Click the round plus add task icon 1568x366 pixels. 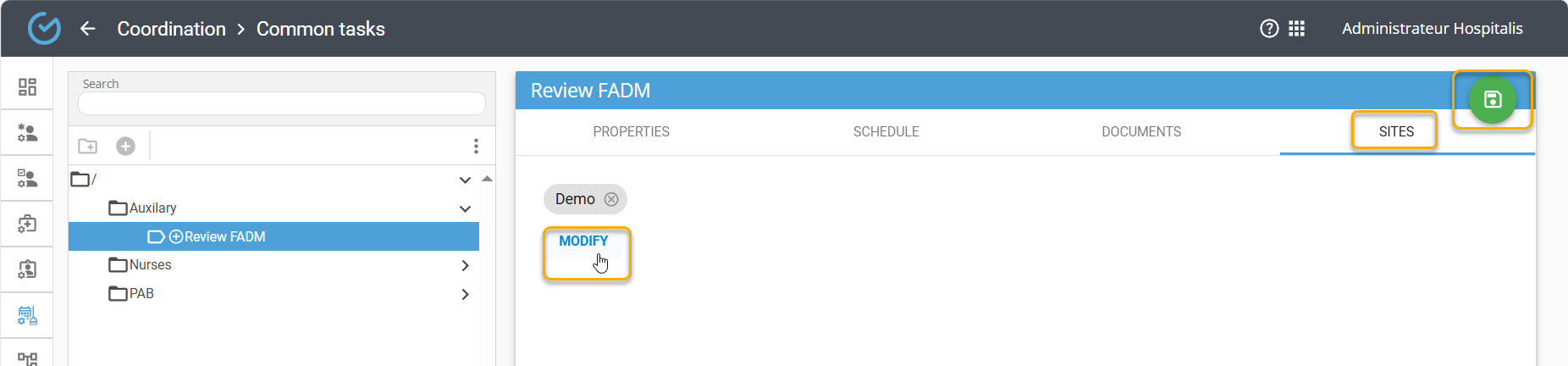[125, 146]
